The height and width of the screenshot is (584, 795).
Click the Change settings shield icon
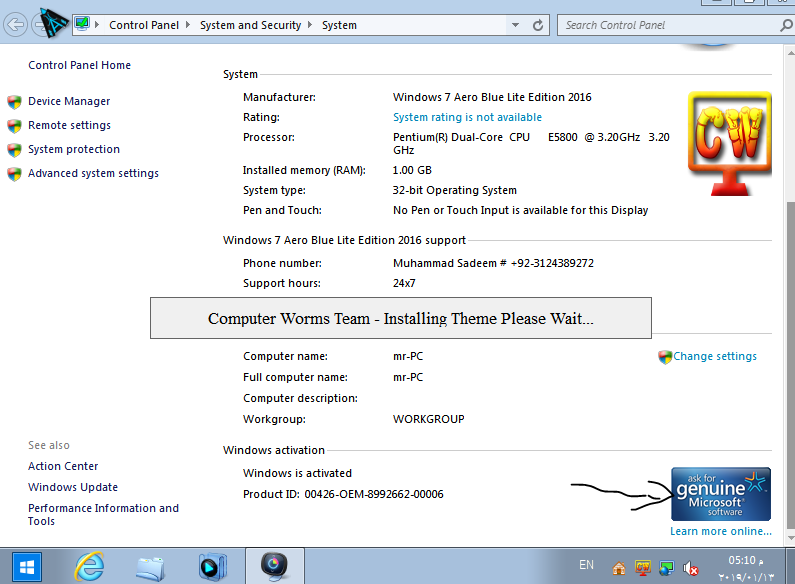pos(665,357)
